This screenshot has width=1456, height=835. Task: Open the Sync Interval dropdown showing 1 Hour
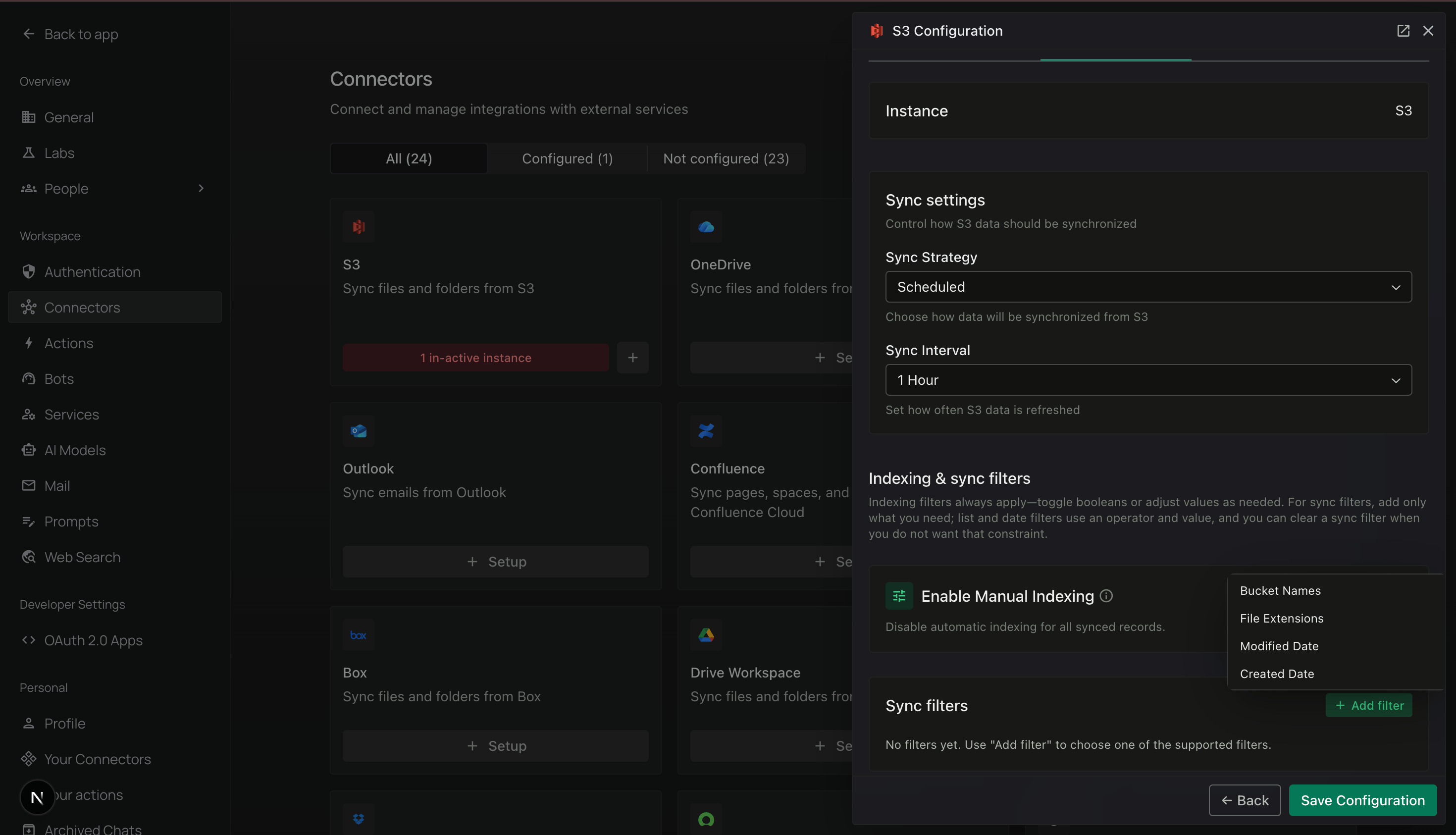(1148, 380)
